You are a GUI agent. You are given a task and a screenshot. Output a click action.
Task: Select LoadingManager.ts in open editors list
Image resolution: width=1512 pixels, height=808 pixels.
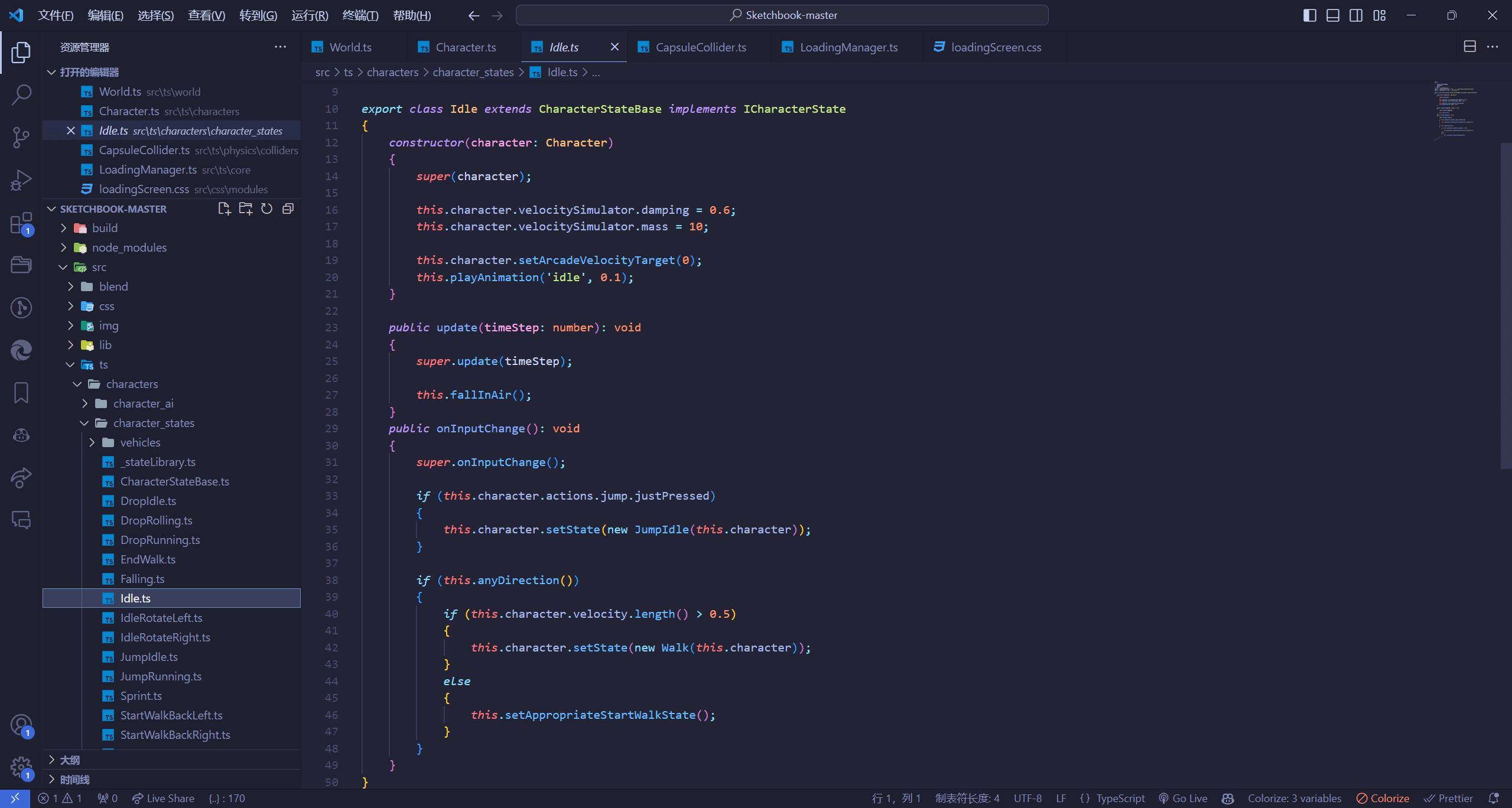click(171, 170)
